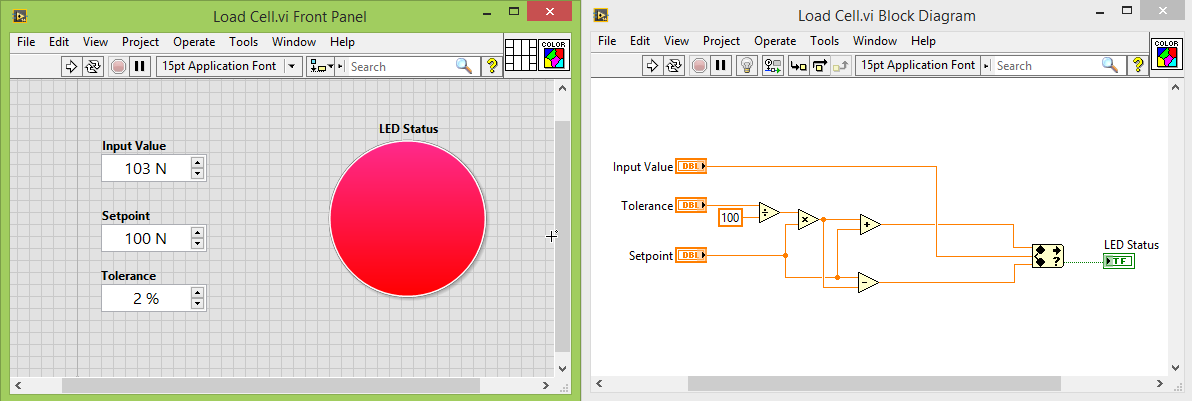Screen dimensions: 1192x401
Task: Open Edit menu in Front Panel
Action: [59, 42]
